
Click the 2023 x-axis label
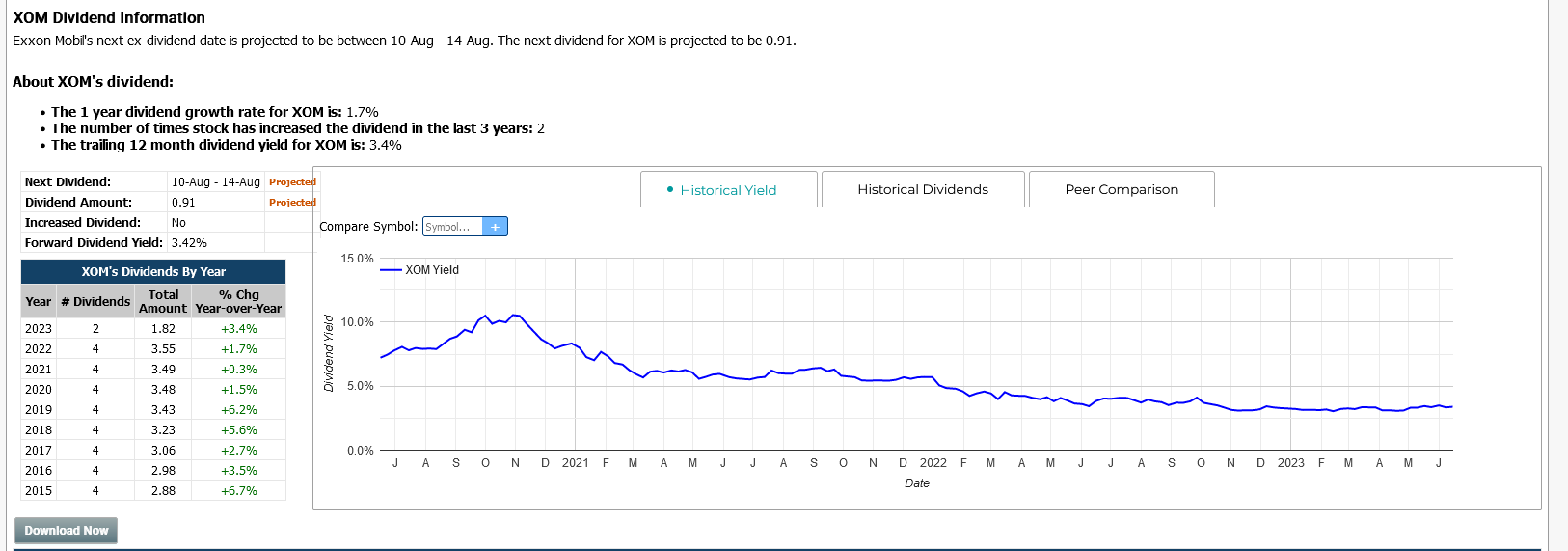[x=1291, y=463]
